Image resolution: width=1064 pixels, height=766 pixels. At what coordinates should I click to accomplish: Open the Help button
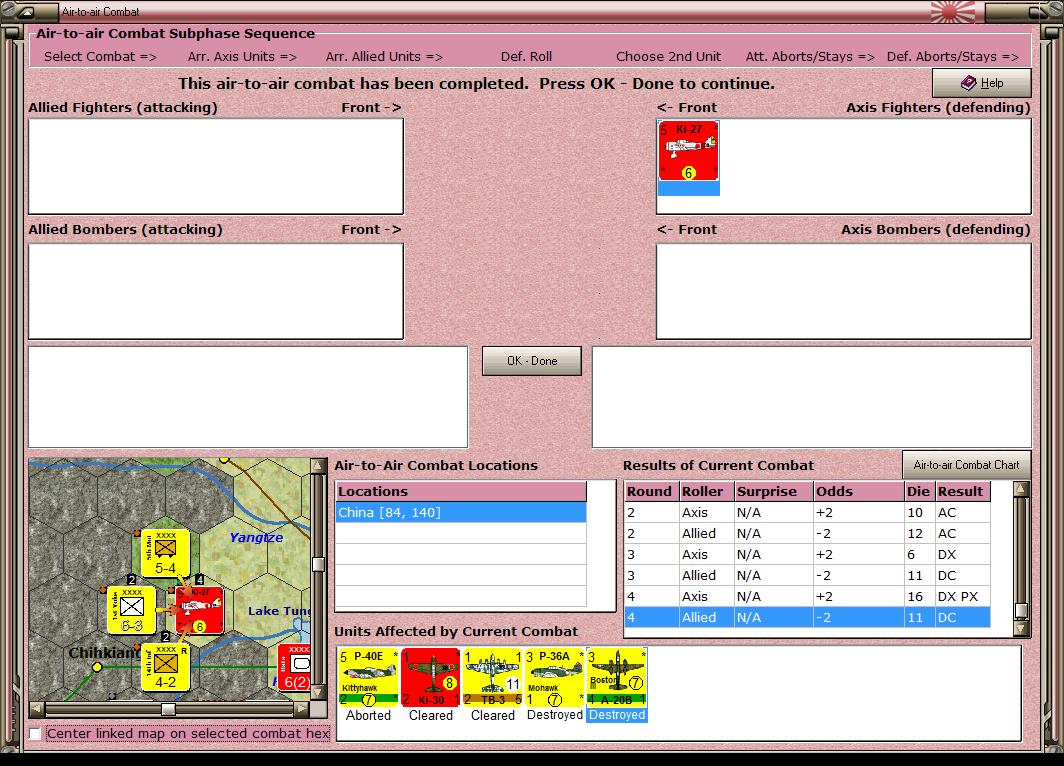(981, 83)
